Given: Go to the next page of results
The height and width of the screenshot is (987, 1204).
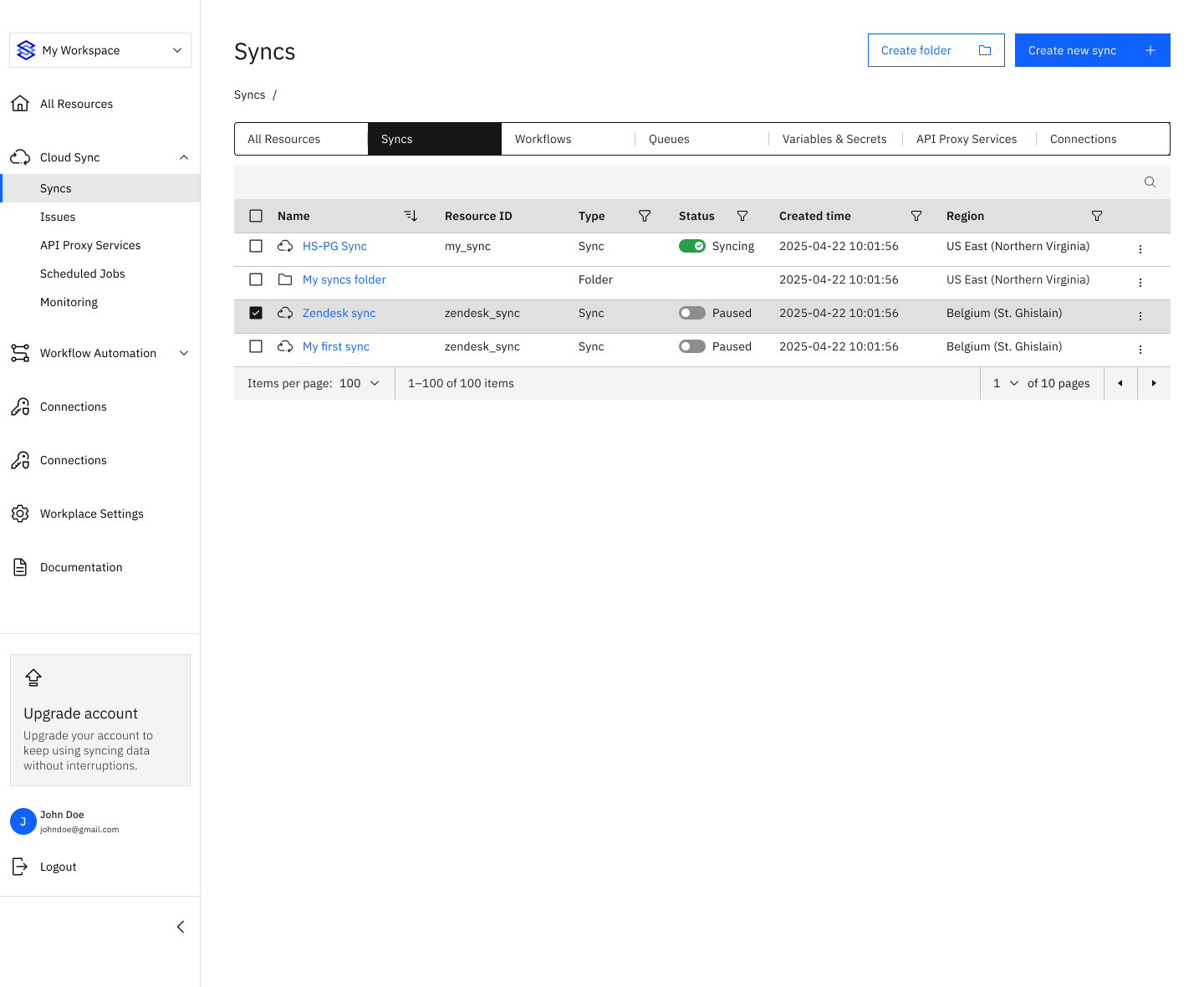Looking at the screenshot, I should [1154, 383].
